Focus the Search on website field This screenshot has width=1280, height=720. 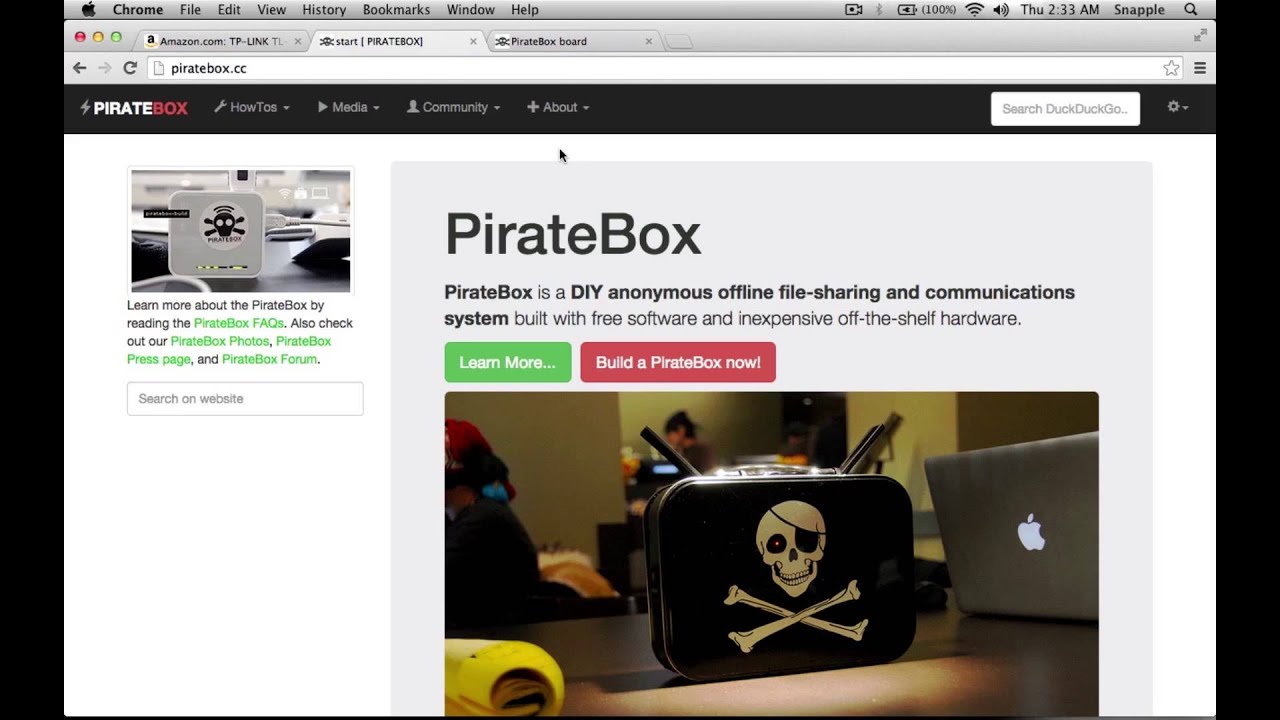click(245, 398)
